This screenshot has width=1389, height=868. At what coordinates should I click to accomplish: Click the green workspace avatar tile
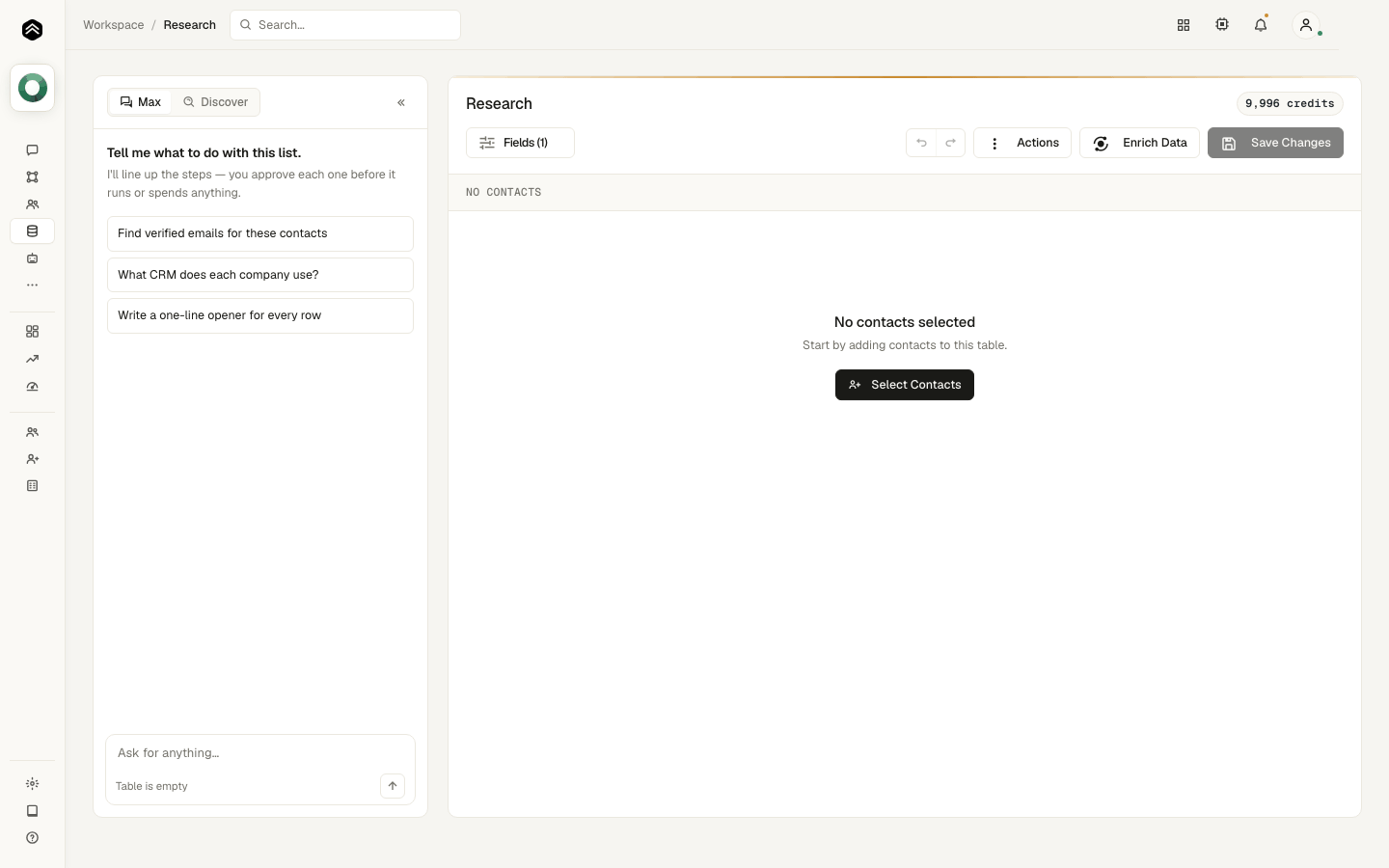32,88
